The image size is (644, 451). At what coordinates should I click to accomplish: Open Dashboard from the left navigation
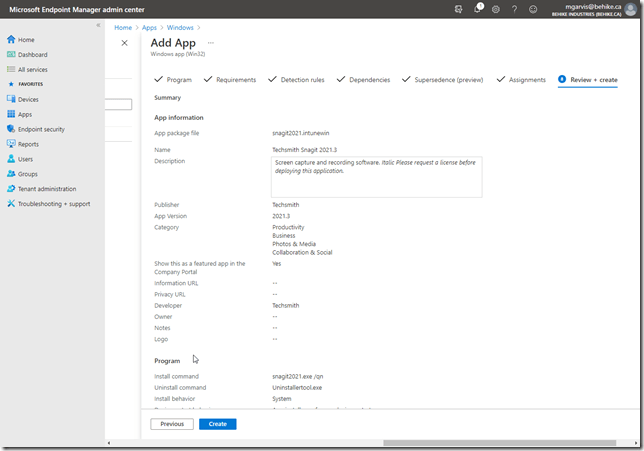[x=10, y=55]
